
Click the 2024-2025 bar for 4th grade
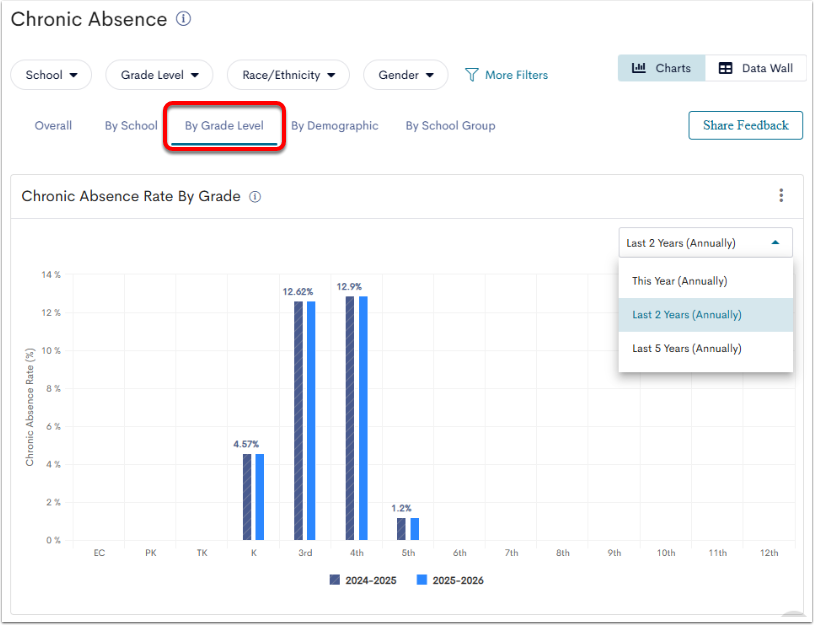[350, 418]
